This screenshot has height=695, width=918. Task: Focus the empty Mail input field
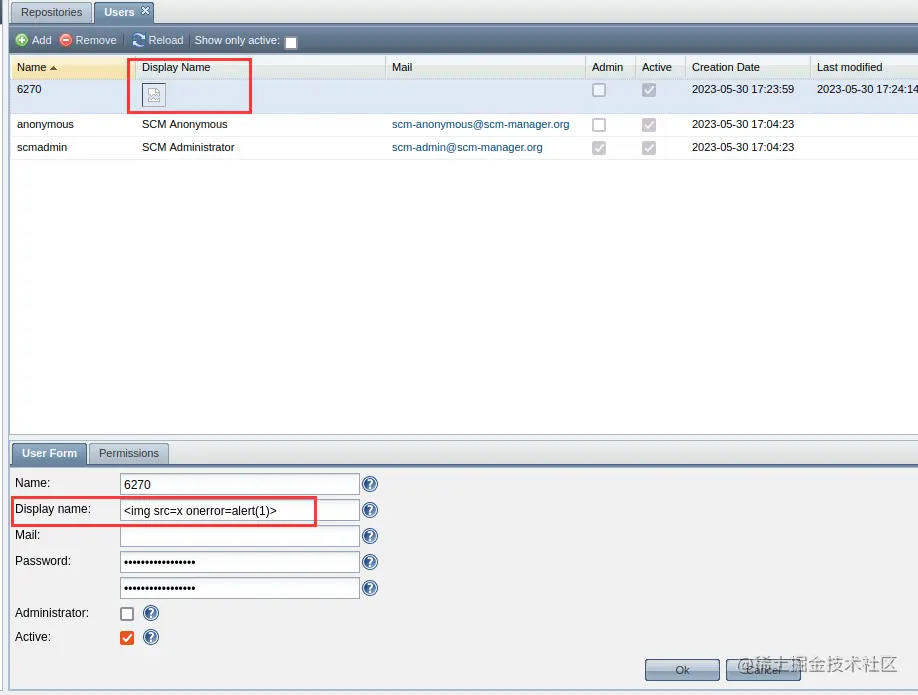[239, 536]
